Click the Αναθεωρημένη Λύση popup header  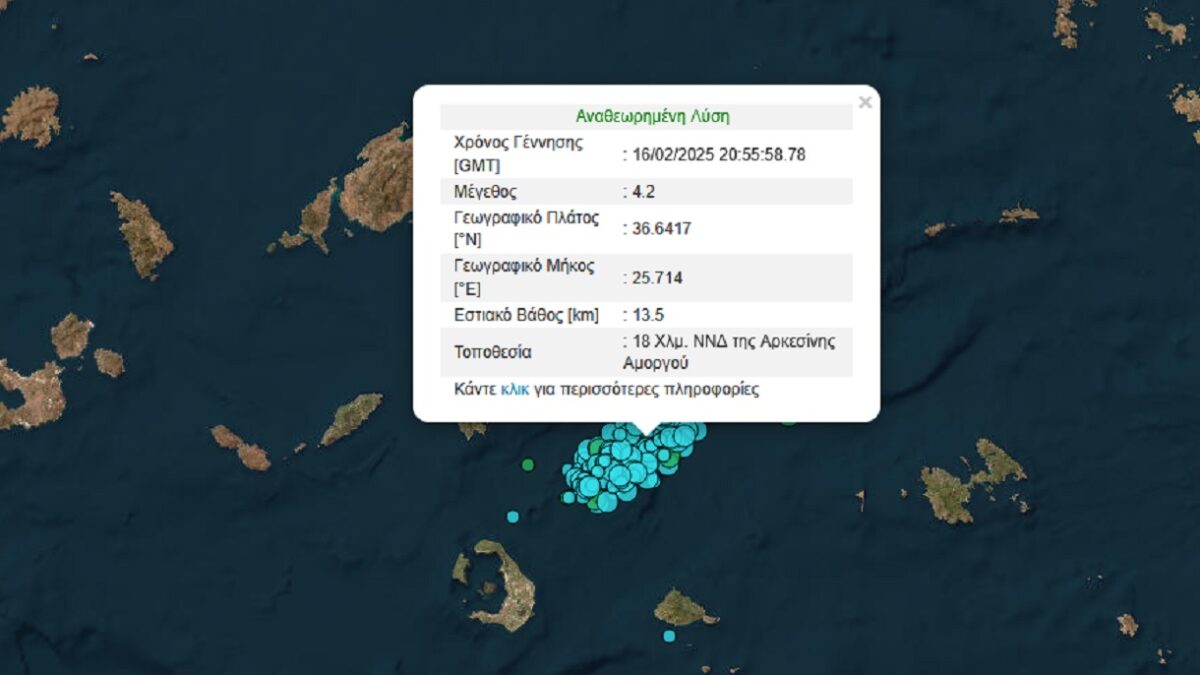(652, 116)
